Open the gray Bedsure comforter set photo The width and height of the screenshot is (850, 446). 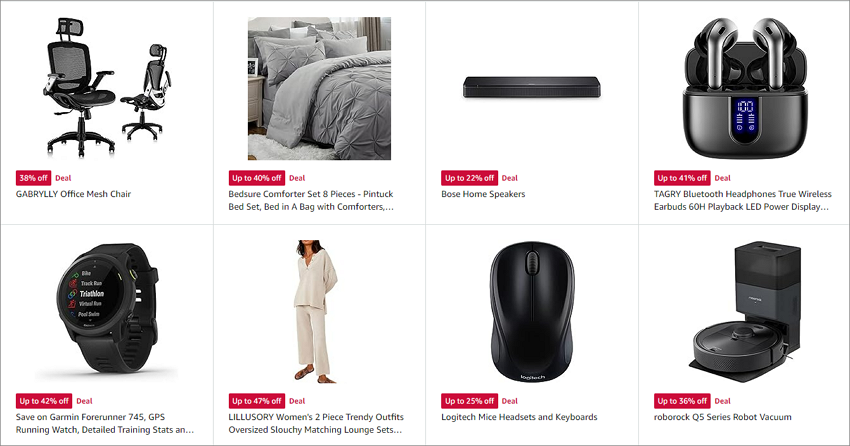coord(319,88)
